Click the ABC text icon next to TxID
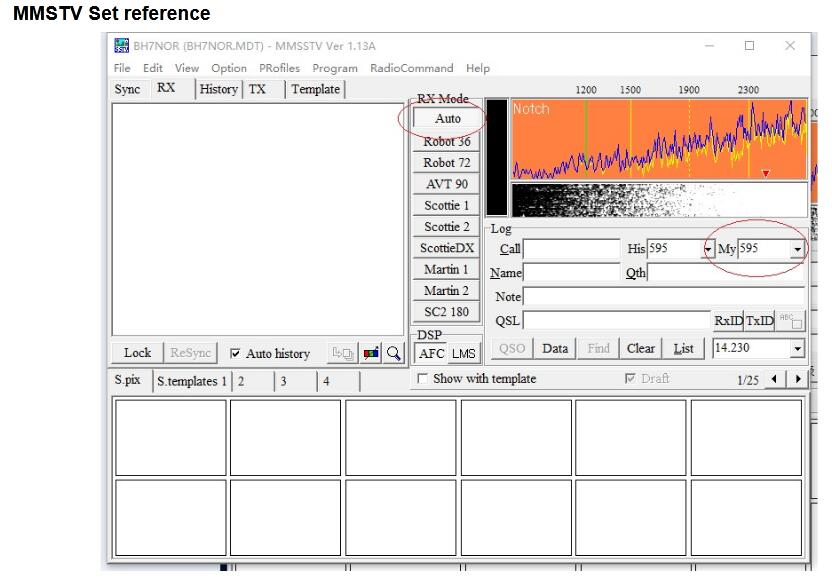The image size is (832, 579). pyautogui.click(x=791, y=321)
